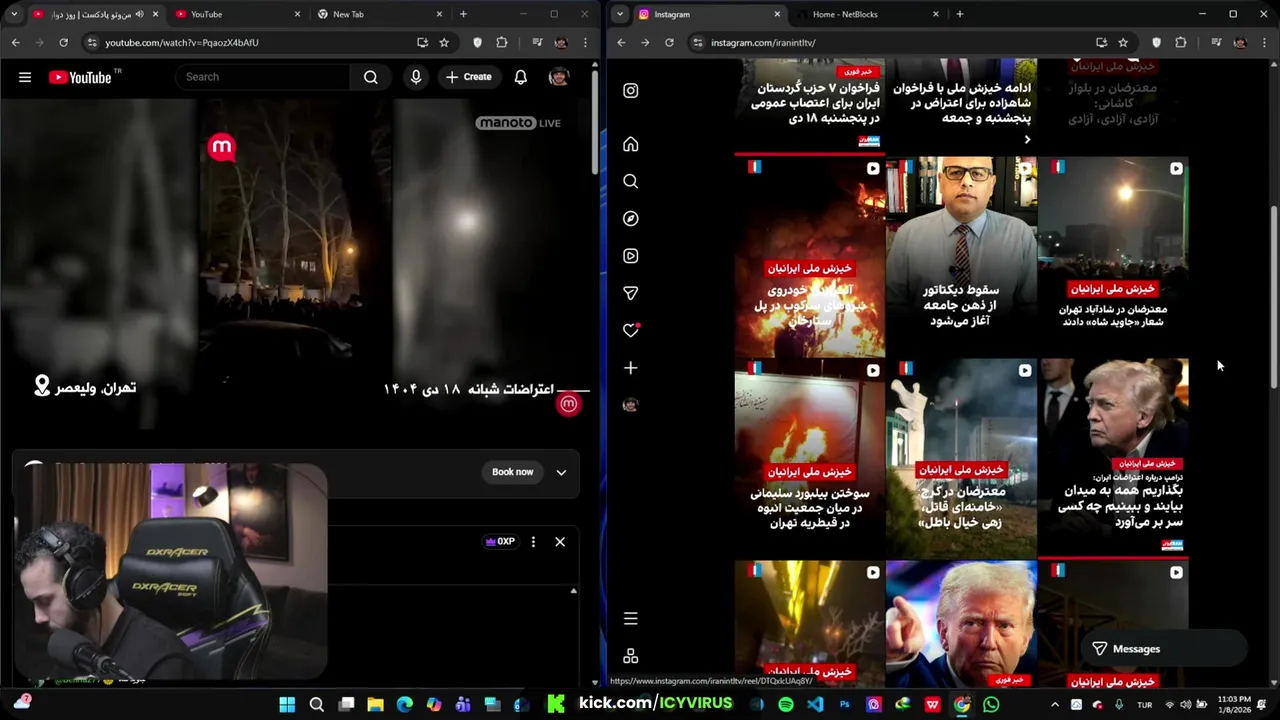Open the presenter in suit reel thumbnail
Viewport: 1280px width, 720px height.
click(961, 256)
